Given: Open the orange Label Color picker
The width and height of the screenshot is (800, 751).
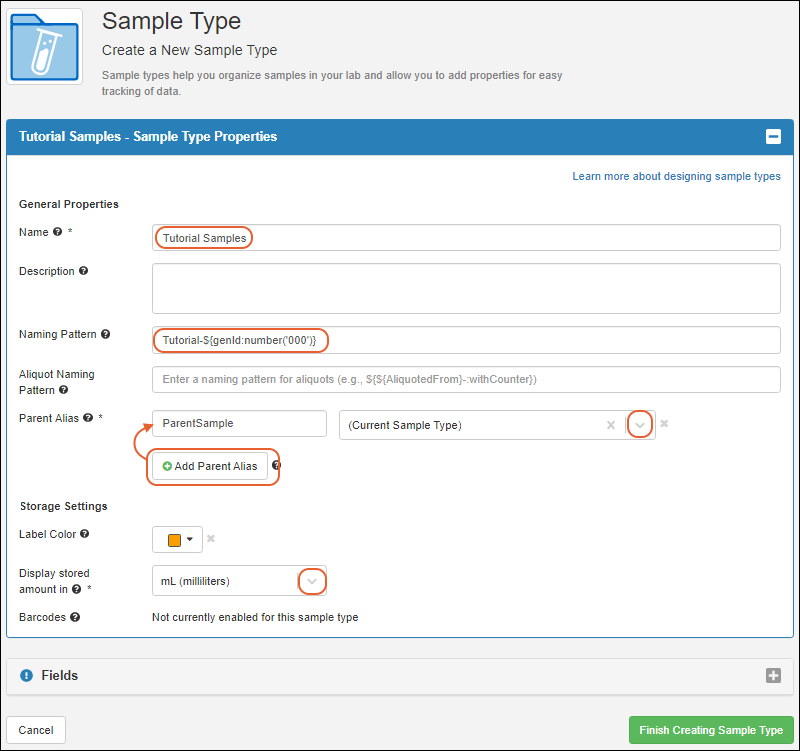Looking at the screenshot, I should pos(178,539).
